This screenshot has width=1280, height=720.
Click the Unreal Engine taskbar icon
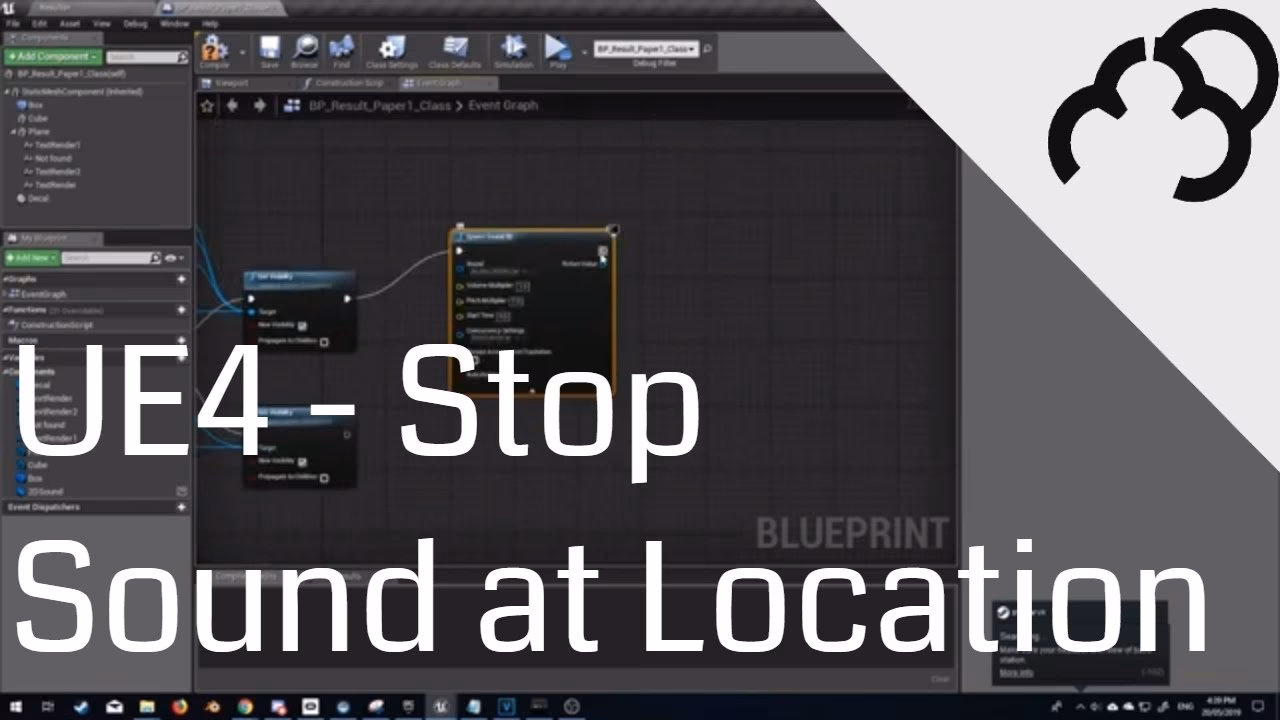(x=441, y=707)
